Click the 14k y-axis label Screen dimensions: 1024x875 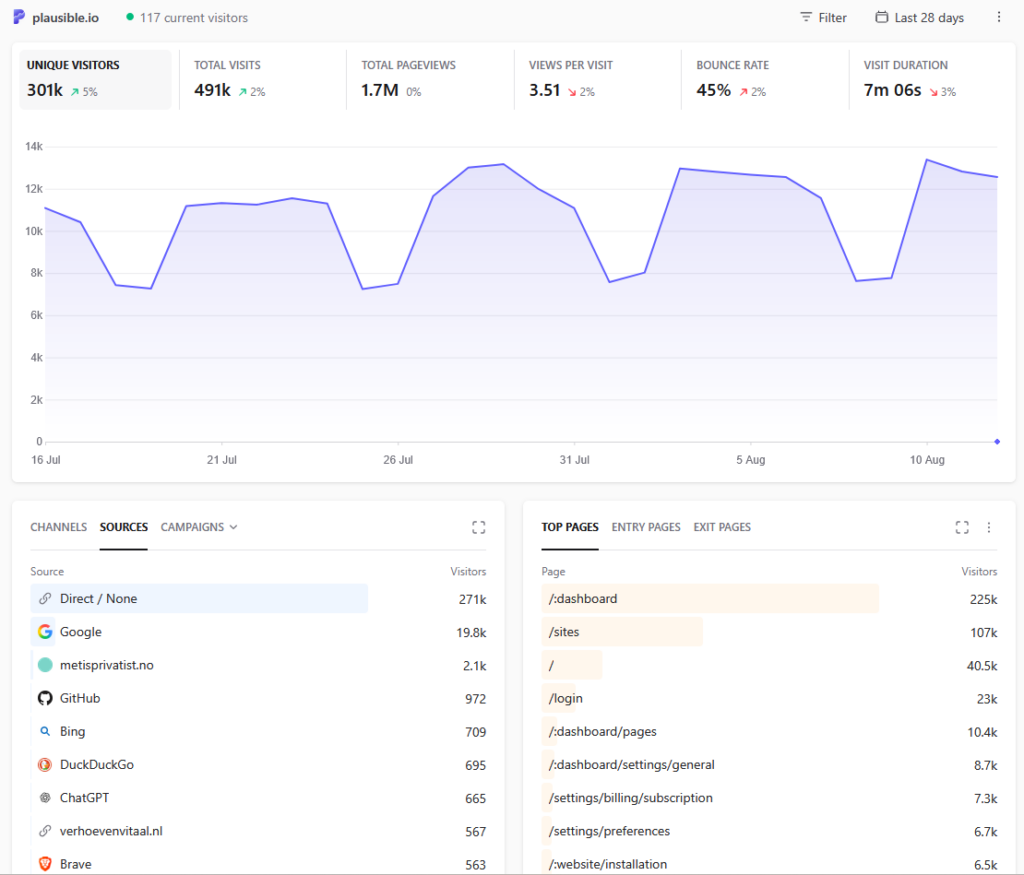click(x=34, y=146)
